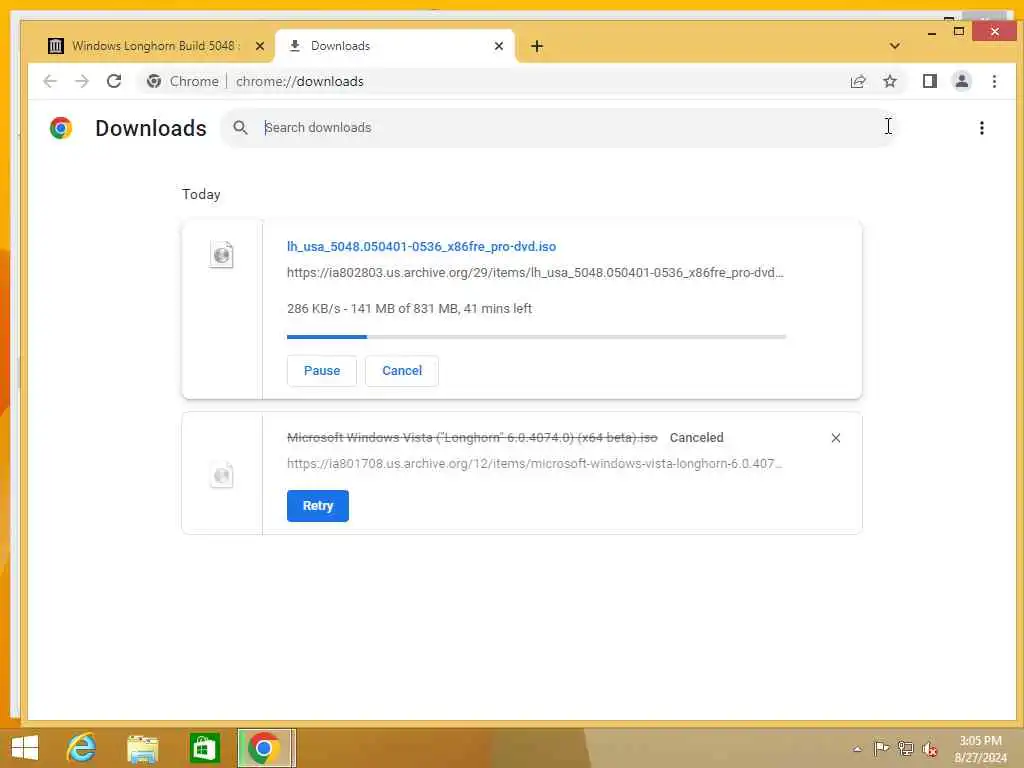The height and width of the screenshot is (768, 1024).
Task: Remove canceled Vista Longhorn entry with X
Action: click(836, 438)
